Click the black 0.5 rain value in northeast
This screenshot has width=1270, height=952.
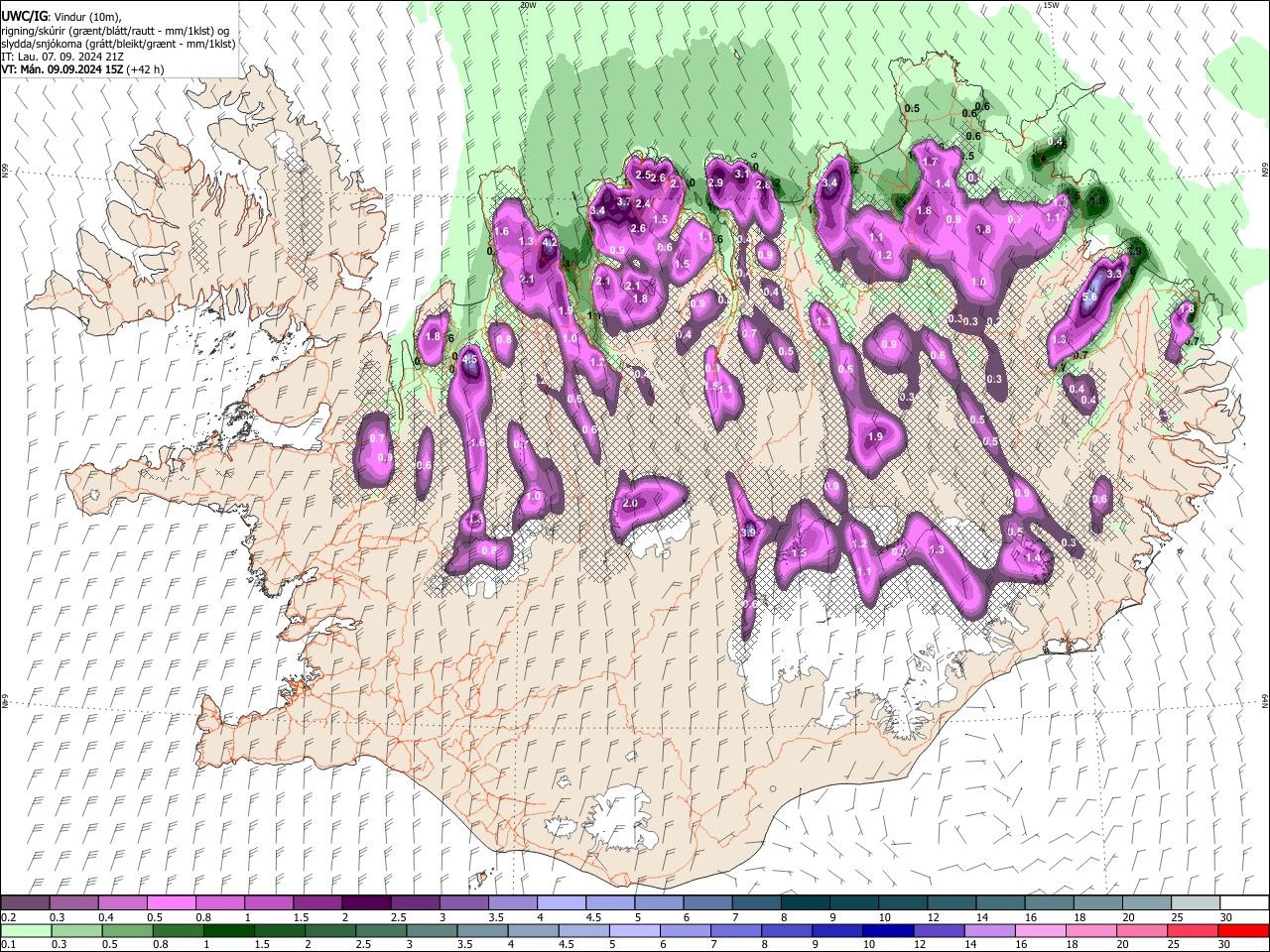913,108
